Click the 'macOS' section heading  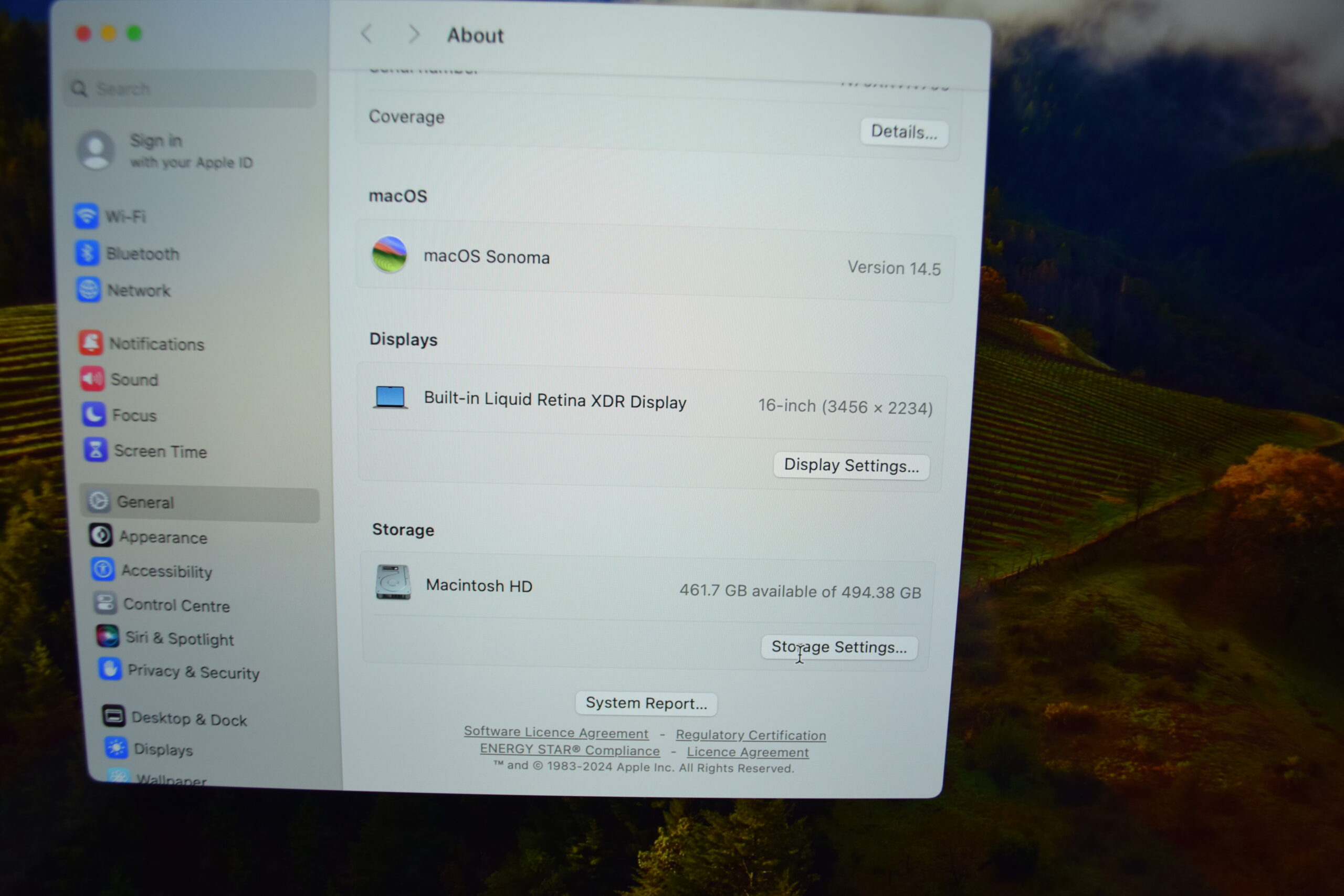(398, 196)
